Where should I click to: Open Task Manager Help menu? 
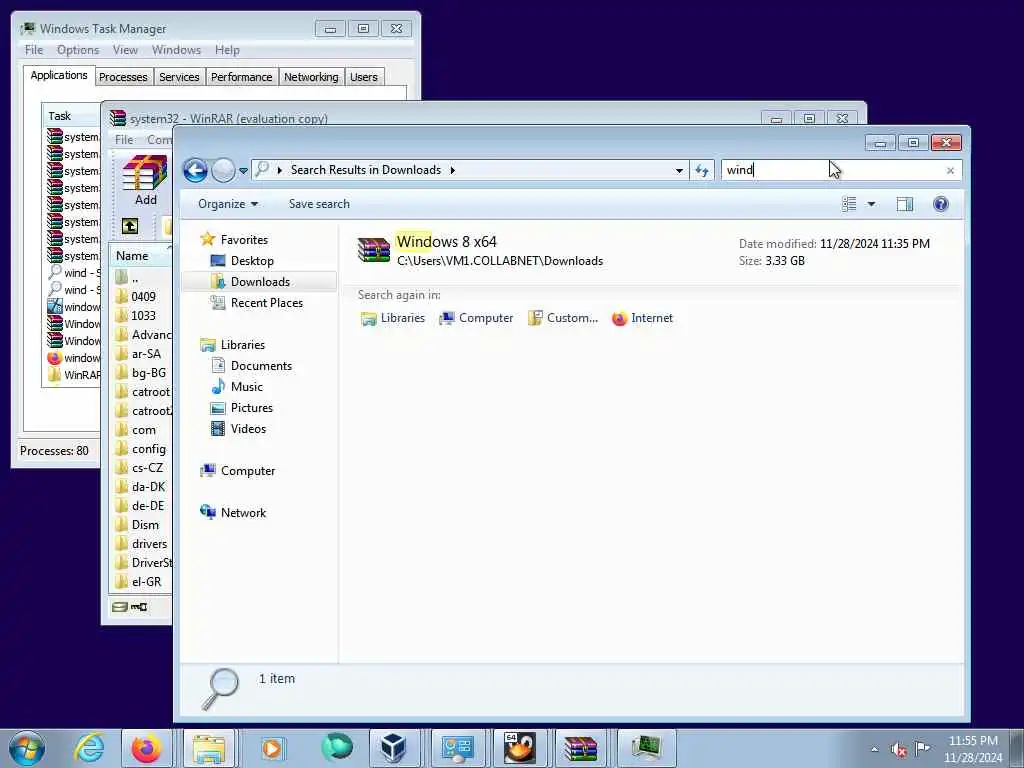[227, 50]
